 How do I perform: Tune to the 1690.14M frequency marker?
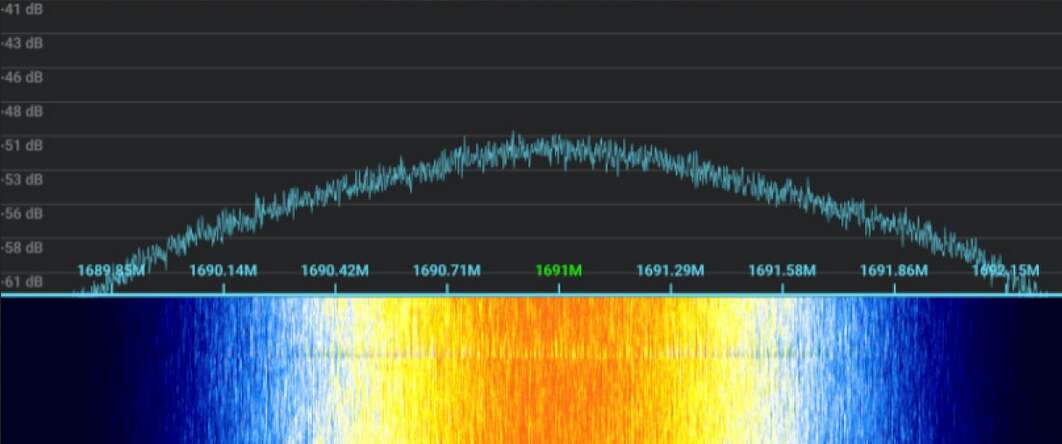(x=223, y=271)
